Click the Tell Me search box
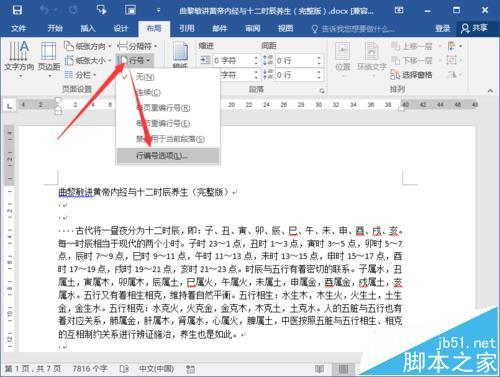500x377 pixels. pos(353,29)
